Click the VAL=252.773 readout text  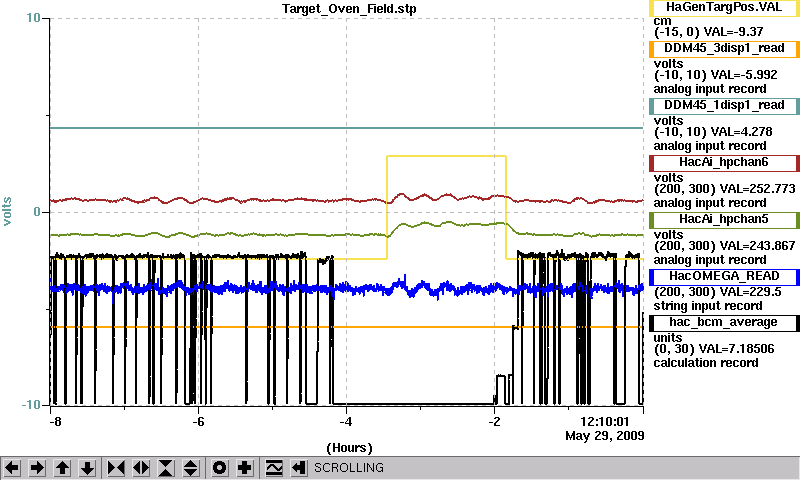[756, 189]
